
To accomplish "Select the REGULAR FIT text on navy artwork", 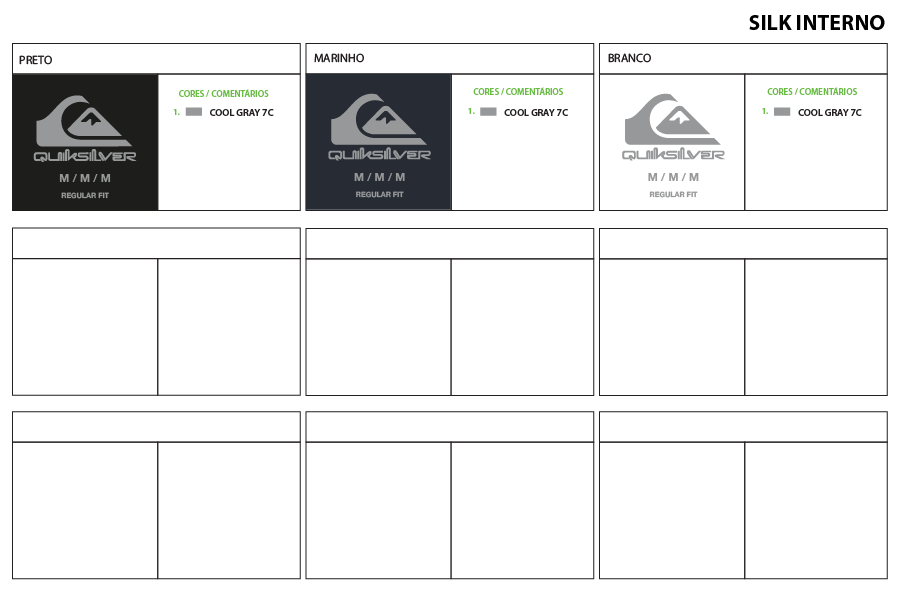I will coord(379,195).
